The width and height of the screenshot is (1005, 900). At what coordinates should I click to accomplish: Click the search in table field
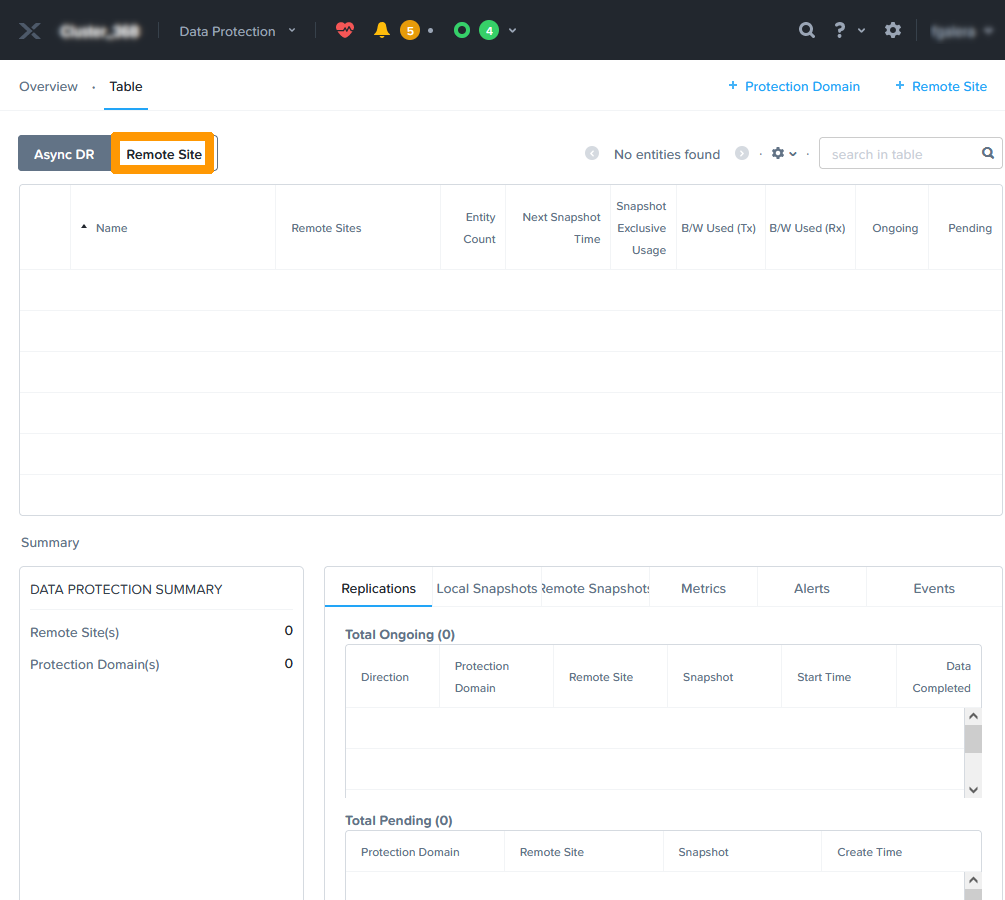pyautogui.click(x=900, y=154)
